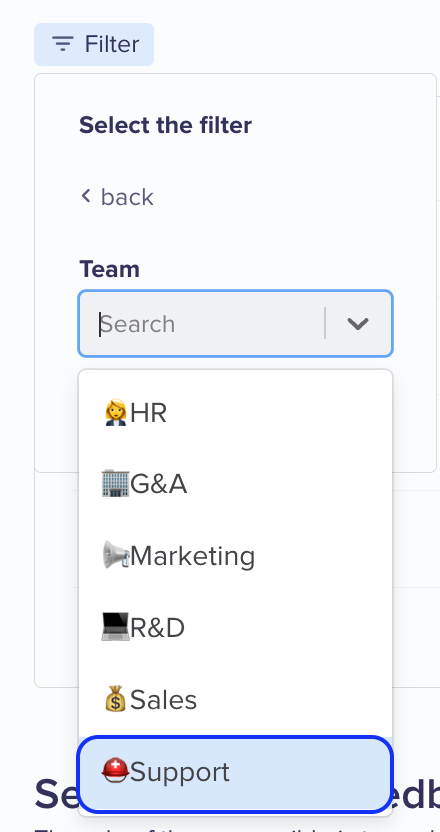Choose HR from the Team list

point(235,413)
